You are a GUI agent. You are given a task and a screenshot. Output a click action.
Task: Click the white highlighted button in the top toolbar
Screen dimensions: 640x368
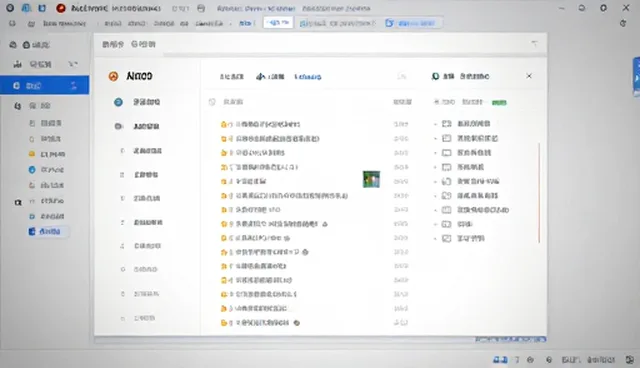coord(278,22)
